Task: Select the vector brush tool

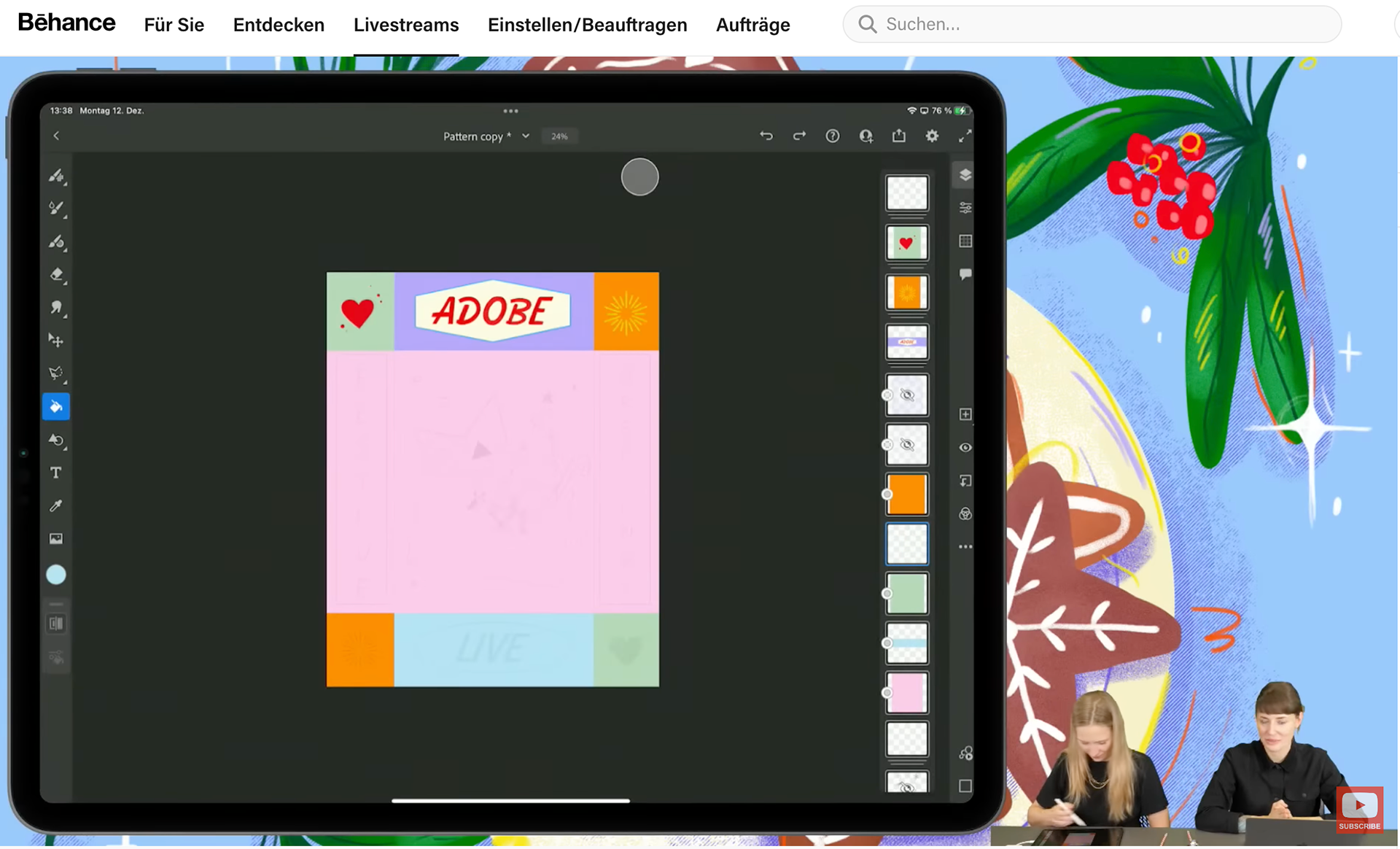Action: click(56, 241)
